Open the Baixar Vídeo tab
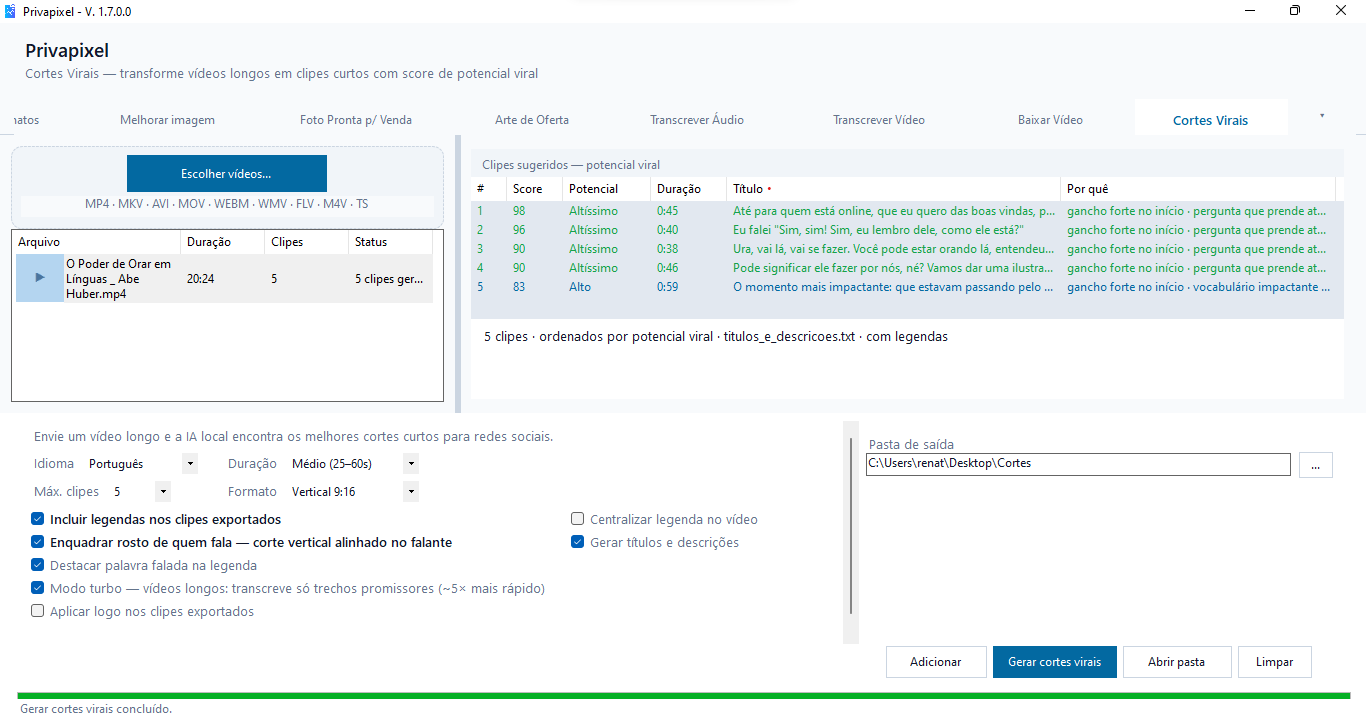 coord(1050,120)
